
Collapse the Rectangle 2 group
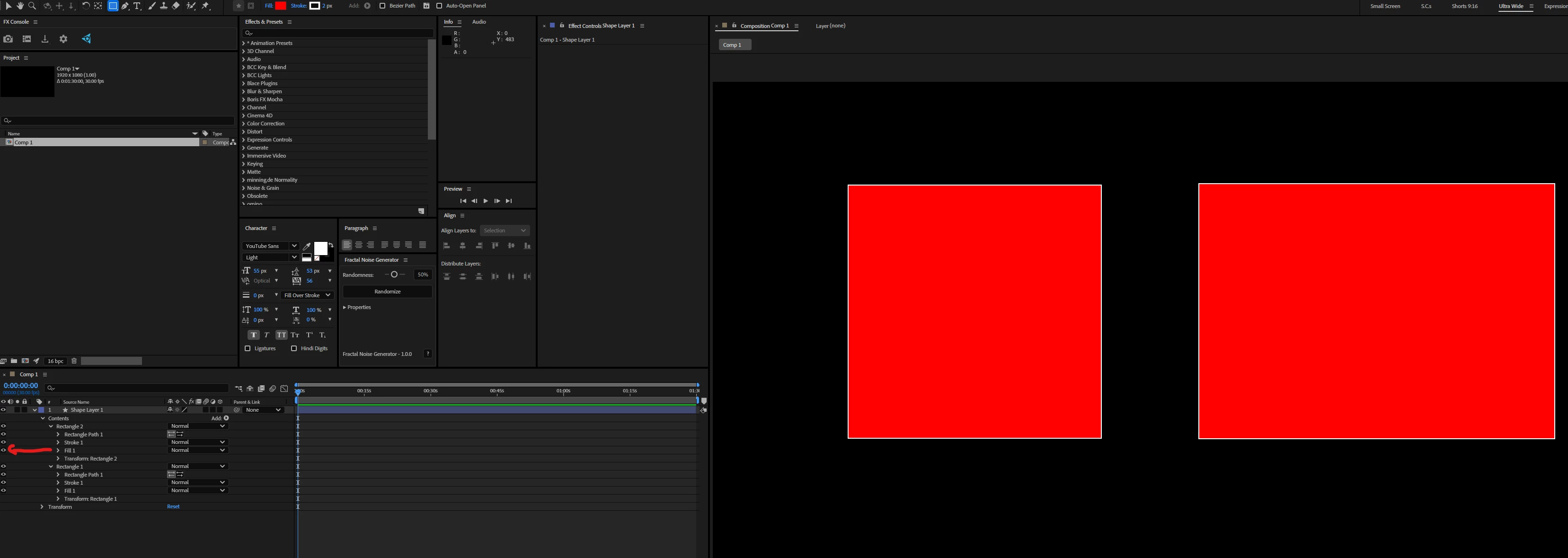(51, 426)
